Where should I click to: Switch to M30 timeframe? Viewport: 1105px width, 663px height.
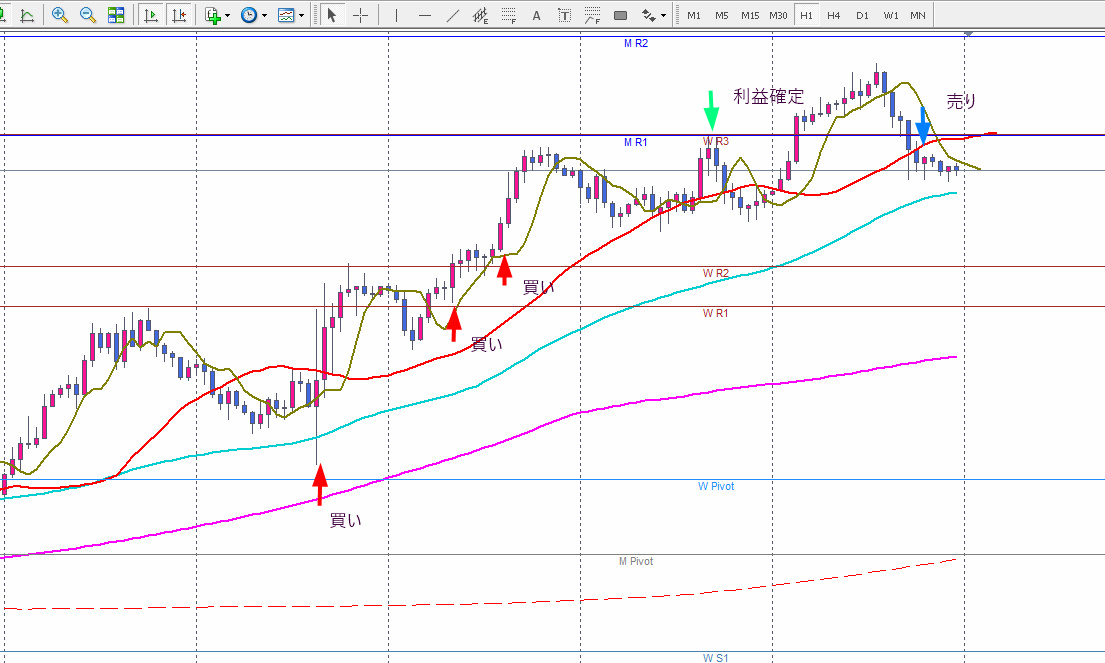(x=778, y=15)
